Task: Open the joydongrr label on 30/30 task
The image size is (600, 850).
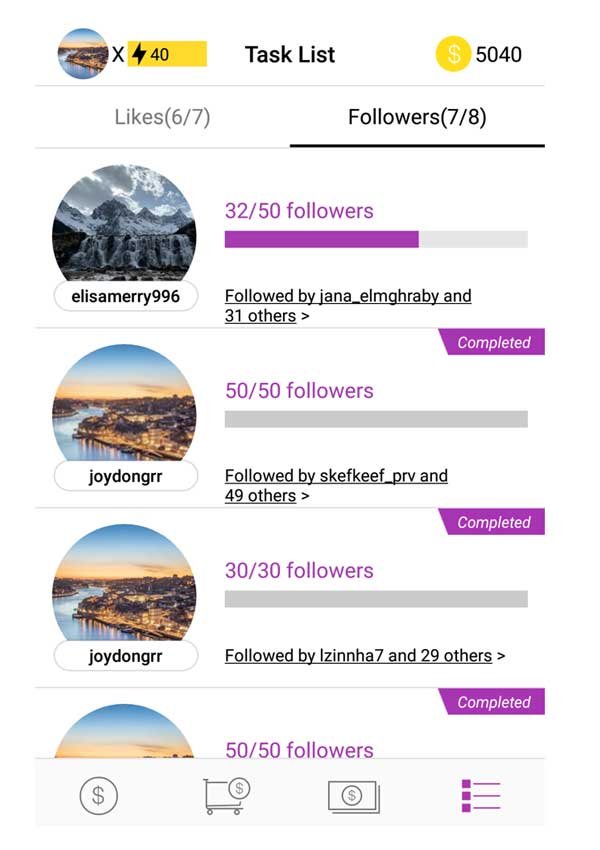Action: 126,656
